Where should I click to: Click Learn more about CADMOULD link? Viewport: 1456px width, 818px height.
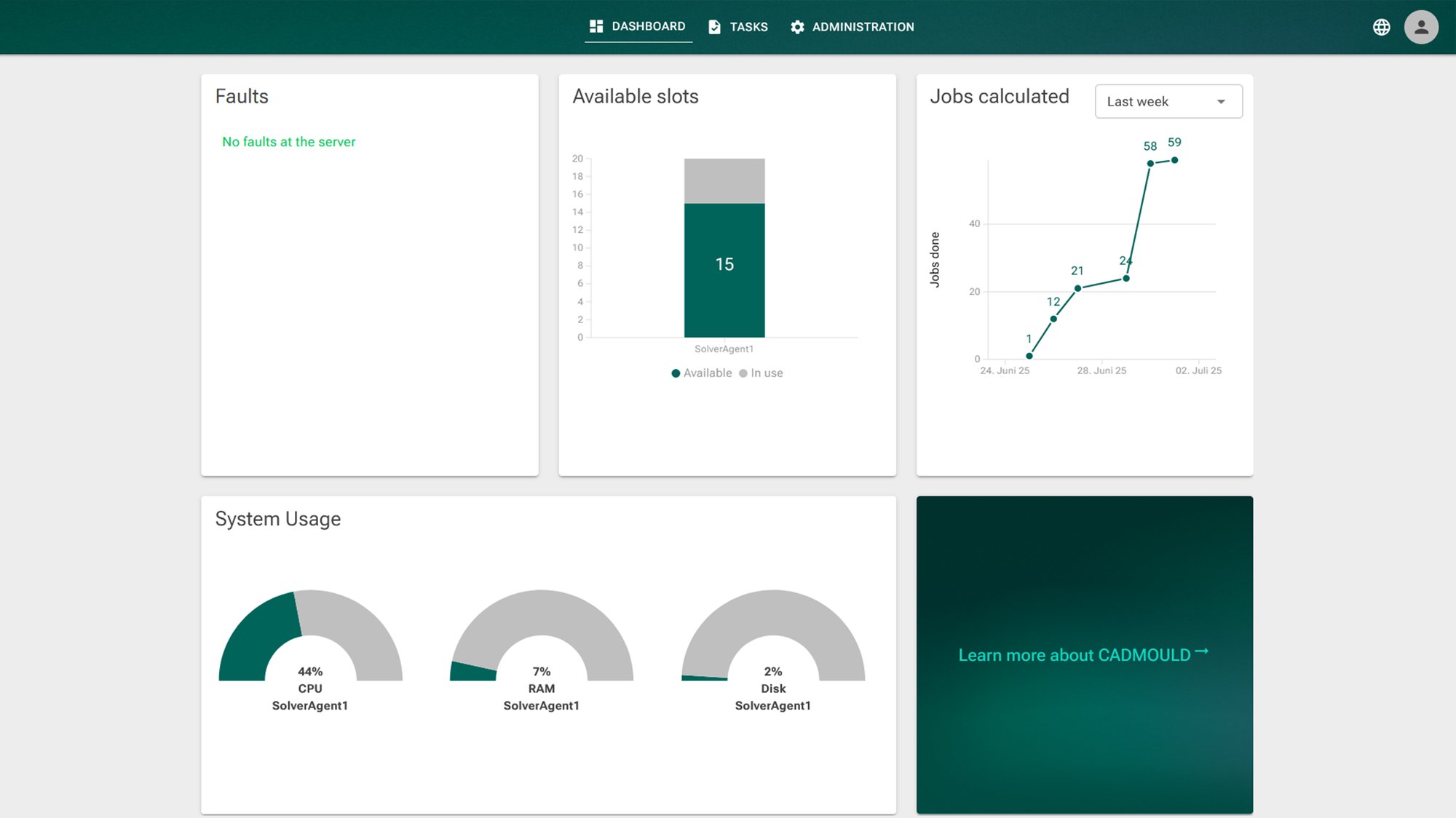pyautogui.click(x=1074, y=655)
